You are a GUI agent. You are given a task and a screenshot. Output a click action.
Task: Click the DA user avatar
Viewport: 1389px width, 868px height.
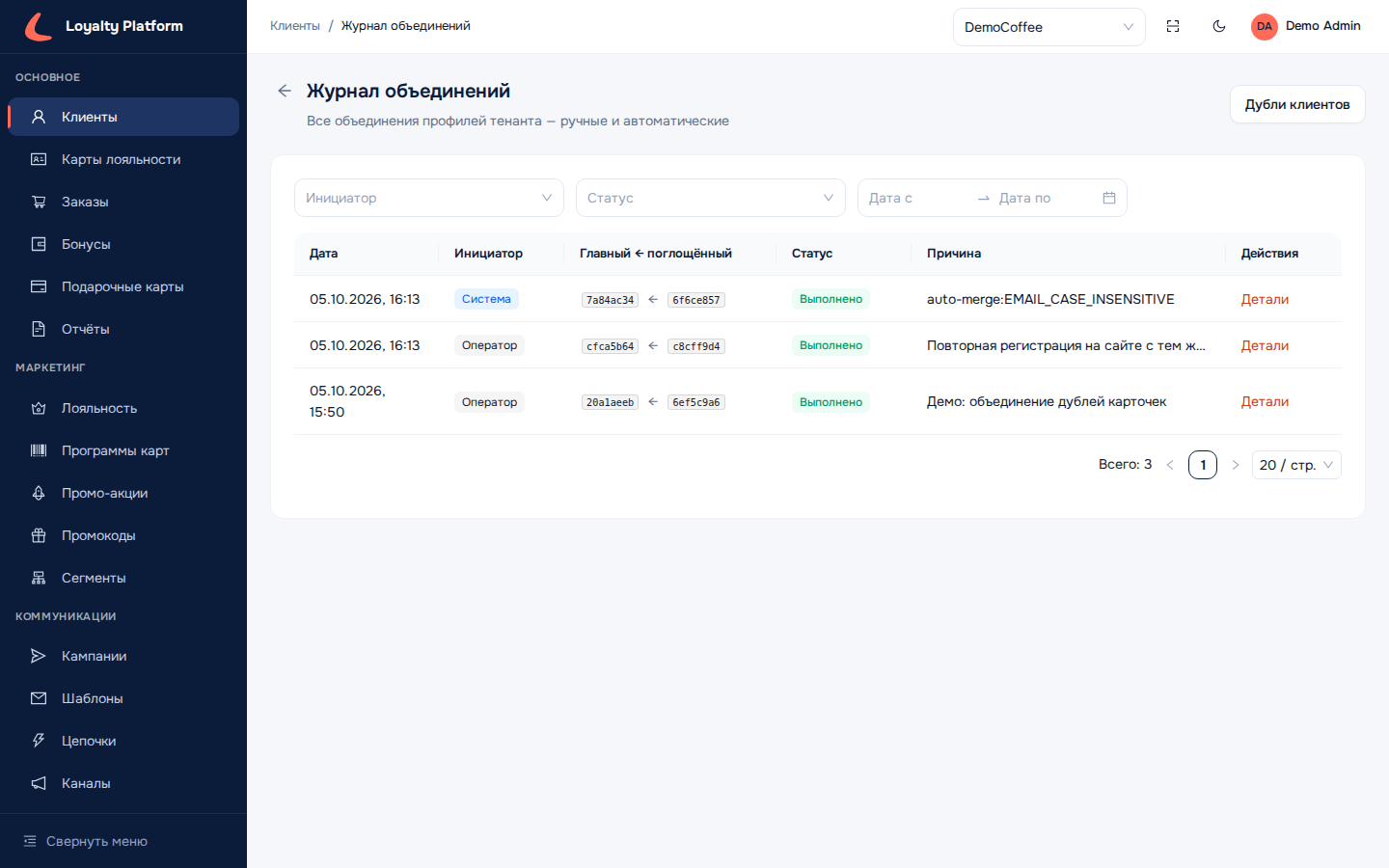click(1265, 26)
